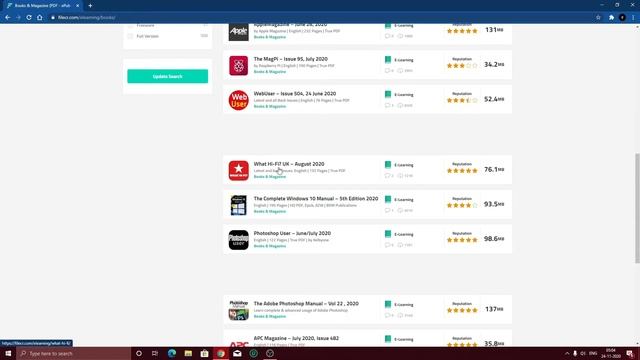Open 'WebUser – Issue 504, 24 June 2020' title
Screen dimensions: 640x360
pyautogui.click(x=295, y=93)
